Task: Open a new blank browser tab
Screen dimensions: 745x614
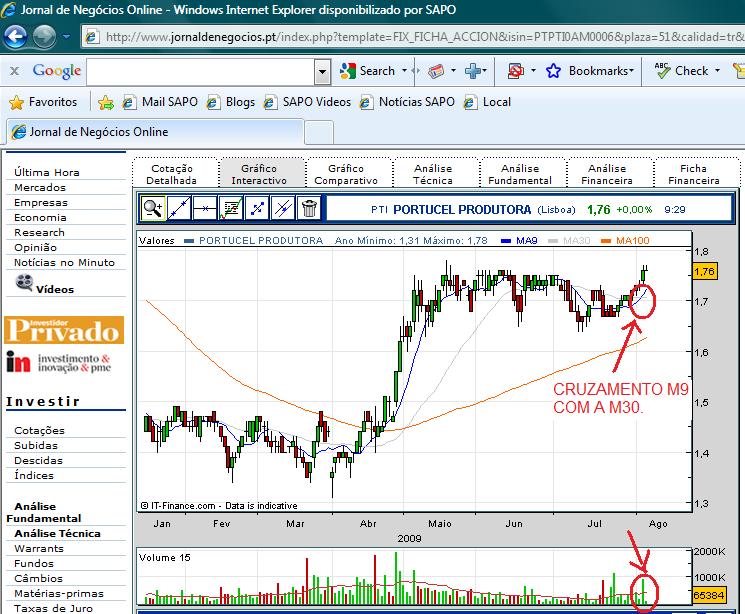Action: click(x=319, y=133)
